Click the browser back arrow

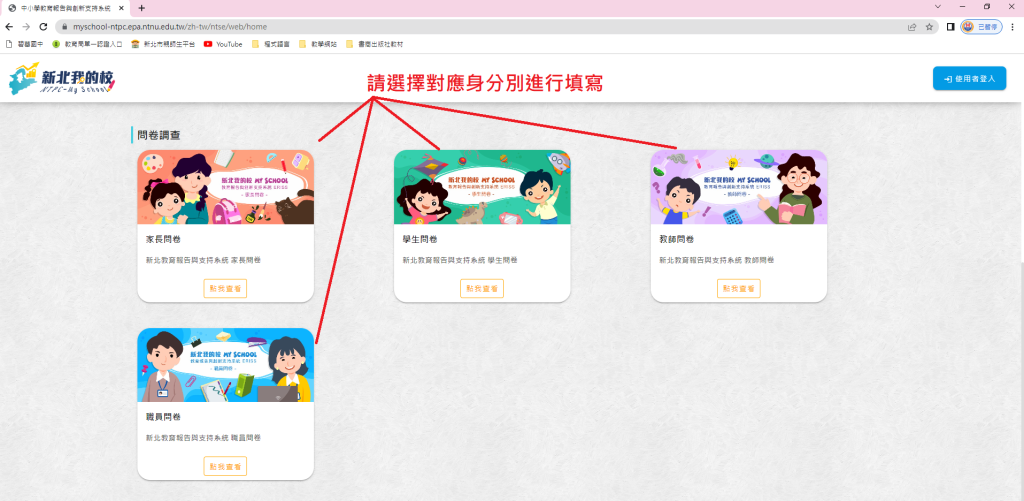click(x=10, y=27)
